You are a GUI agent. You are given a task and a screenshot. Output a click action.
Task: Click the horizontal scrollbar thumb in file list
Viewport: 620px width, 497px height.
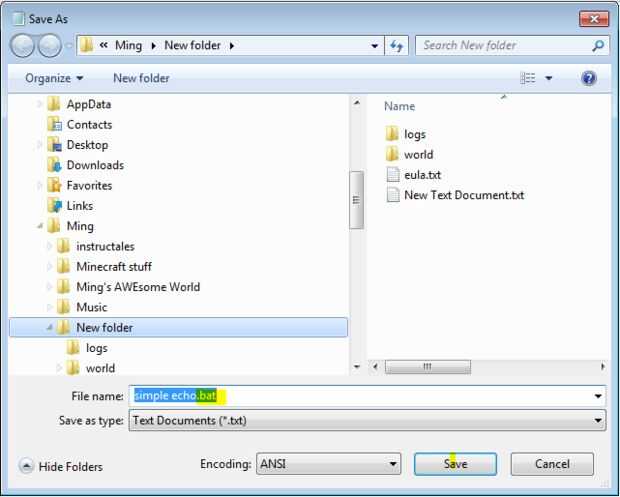click(x=428, y=367)
